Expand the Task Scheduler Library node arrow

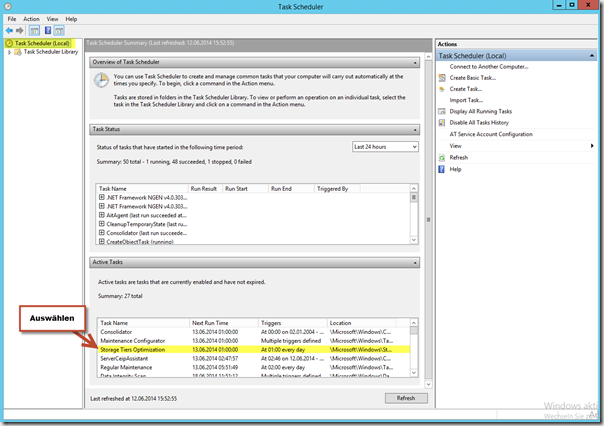point(10,52)
